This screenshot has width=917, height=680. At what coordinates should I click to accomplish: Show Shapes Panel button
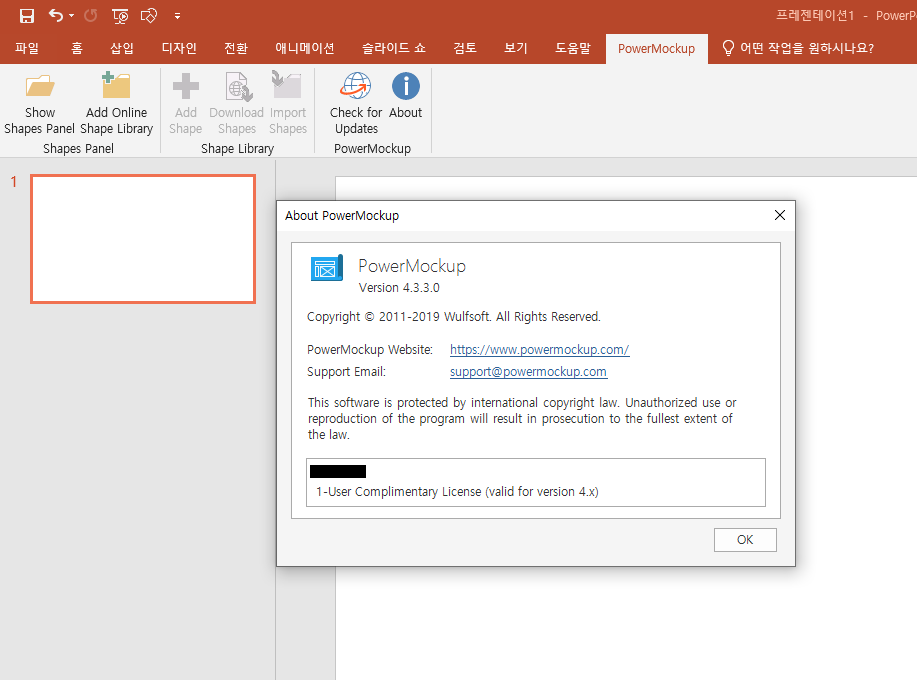point(40,103)
